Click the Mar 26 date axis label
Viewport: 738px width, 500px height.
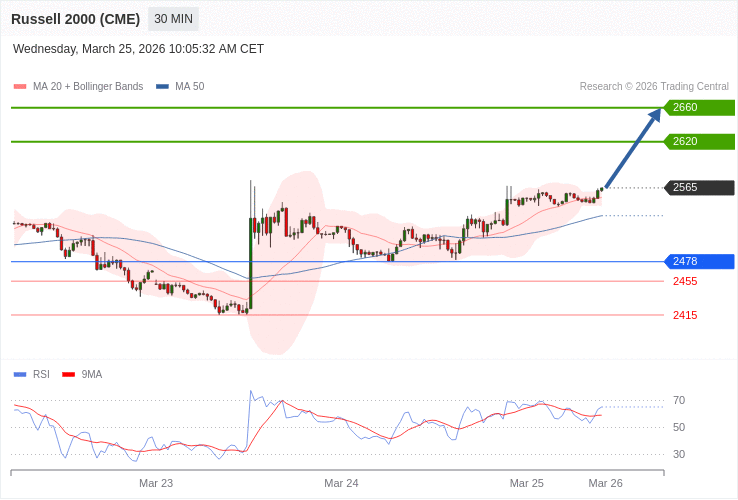click(x=605, y=483)
